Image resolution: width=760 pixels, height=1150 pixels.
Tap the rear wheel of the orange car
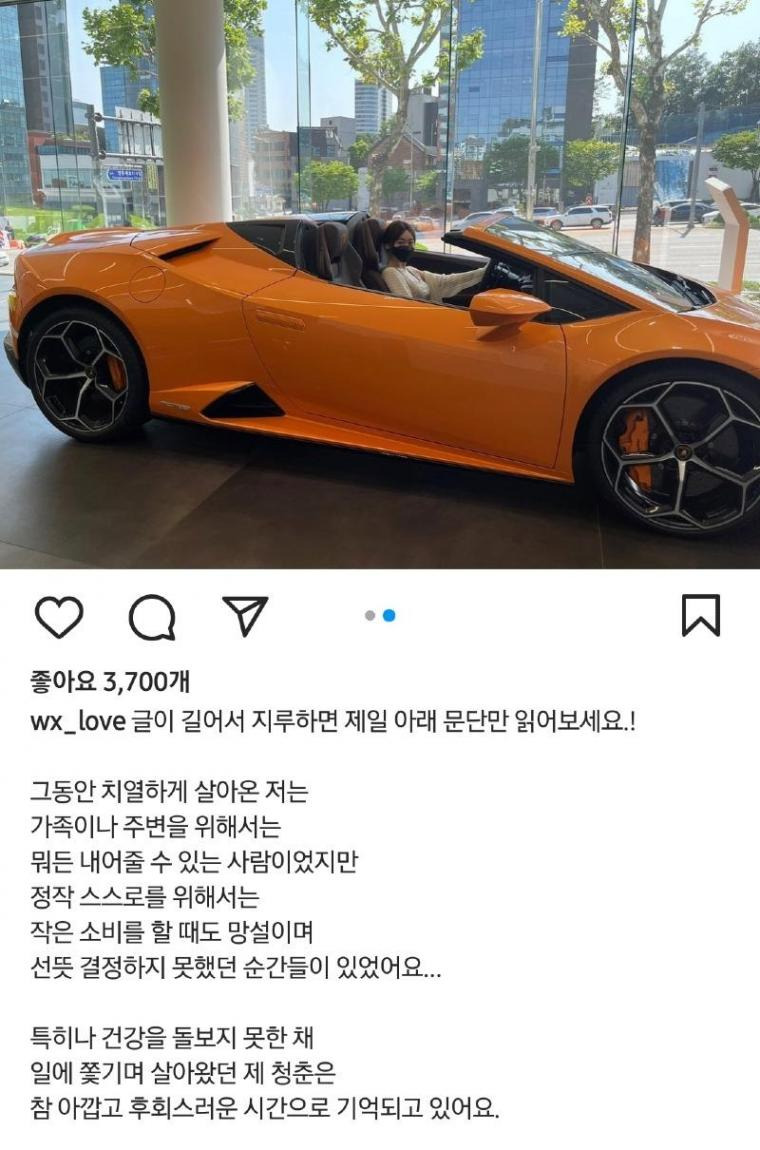coord(84,374)
